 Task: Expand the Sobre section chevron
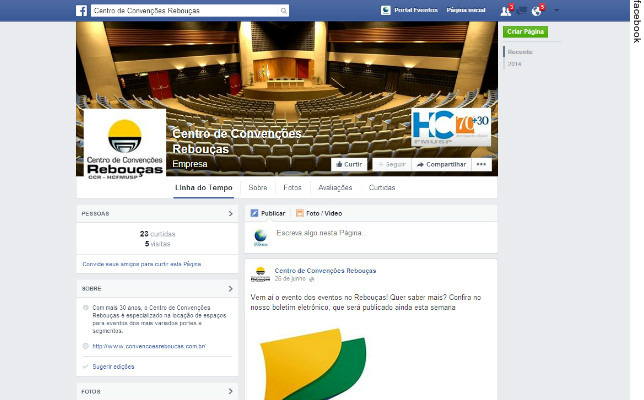pyautogui.click(x=230, y=289)
